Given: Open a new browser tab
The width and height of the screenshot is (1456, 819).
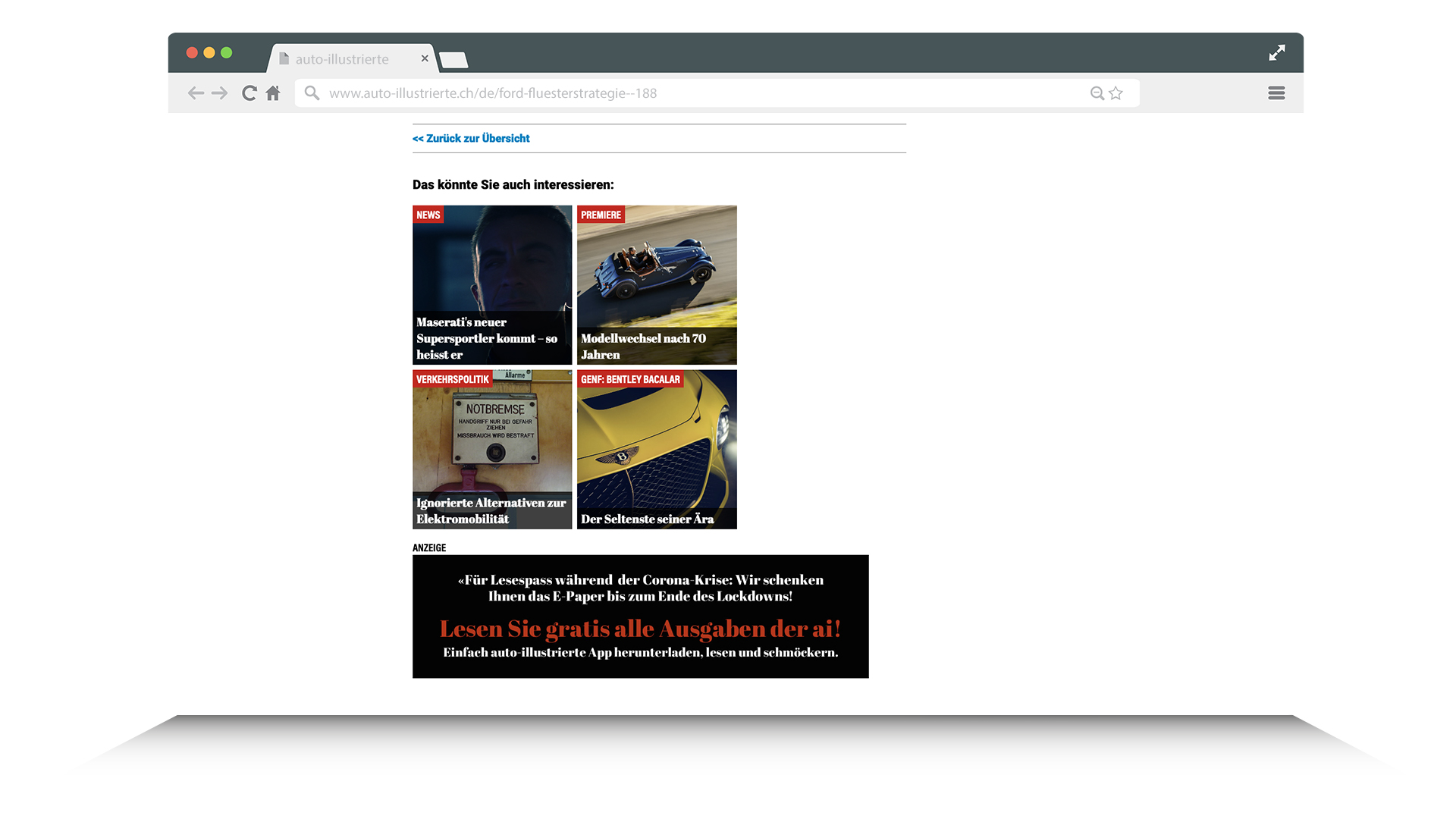Looking at the screenshot, I should pos(453,59).
